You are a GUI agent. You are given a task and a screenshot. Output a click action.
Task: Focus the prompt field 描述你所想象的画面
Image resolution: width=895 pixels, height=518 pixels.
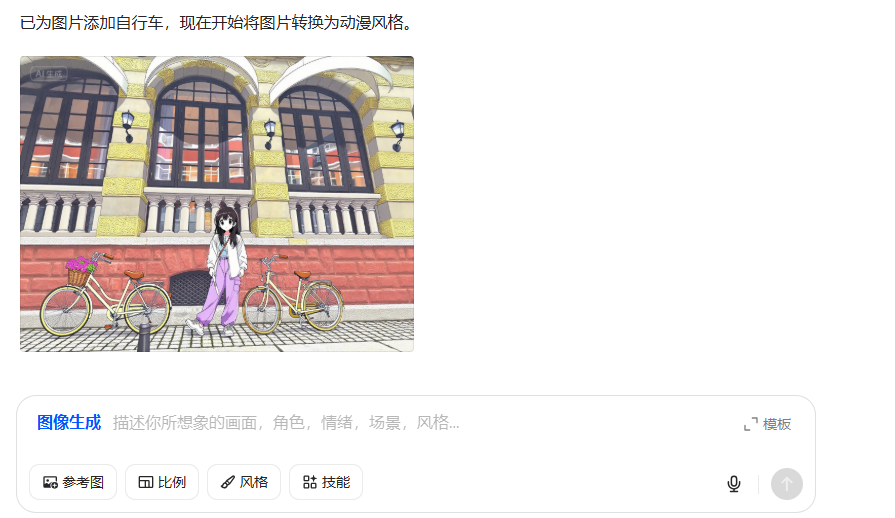point(286,423)
